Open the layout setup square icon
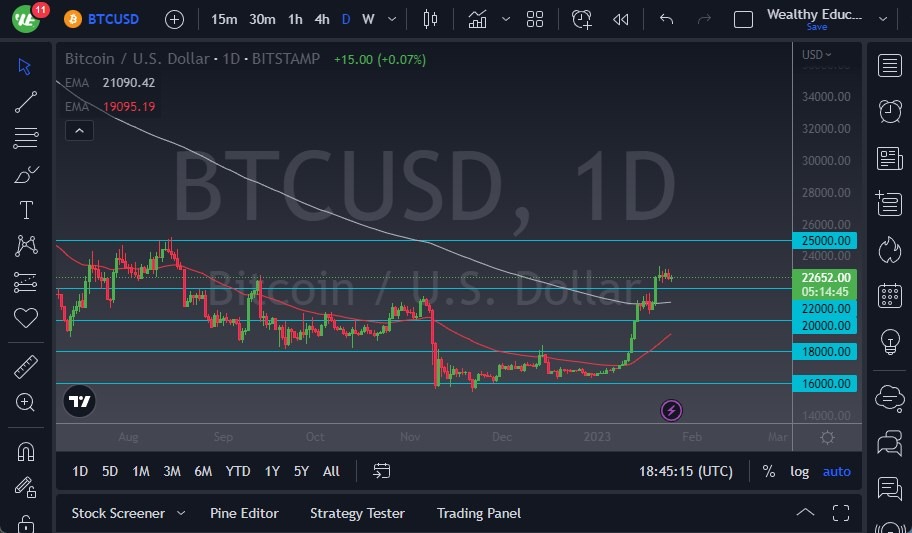The width and height of the screenshot is (912, 533). [x=743, y=20]
